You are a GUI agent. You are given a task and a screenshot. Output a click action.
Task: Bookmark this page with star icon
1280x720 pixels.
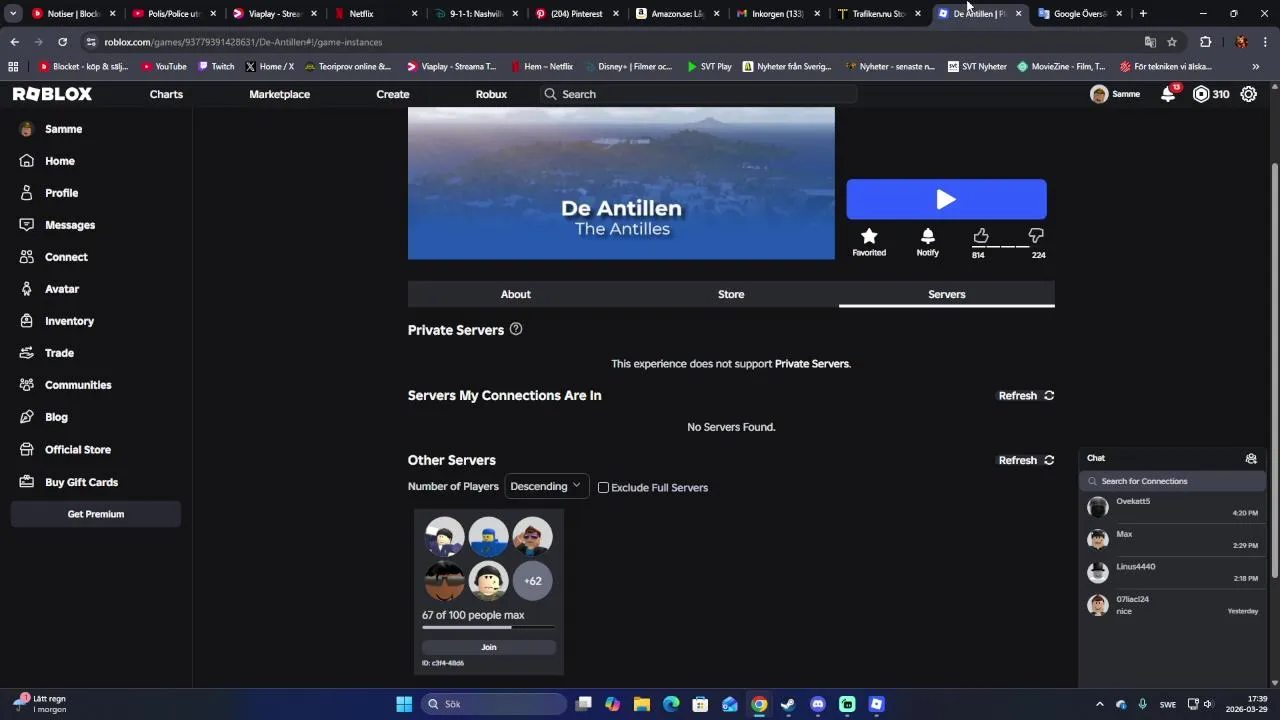point(1172,42)
